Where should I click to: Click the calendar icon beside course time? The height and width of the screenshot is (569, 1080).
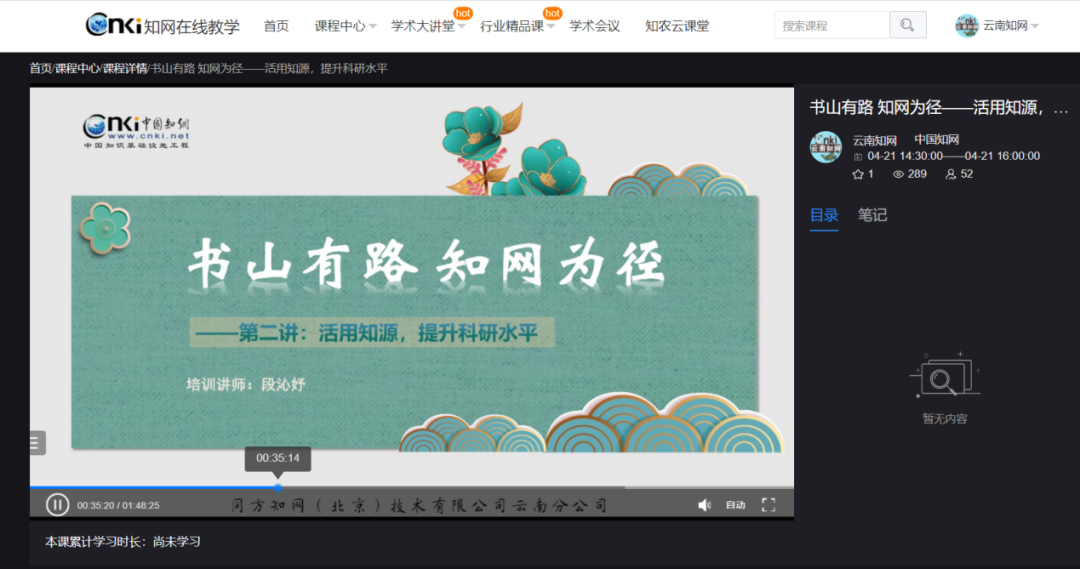click(x=858, y=156)
